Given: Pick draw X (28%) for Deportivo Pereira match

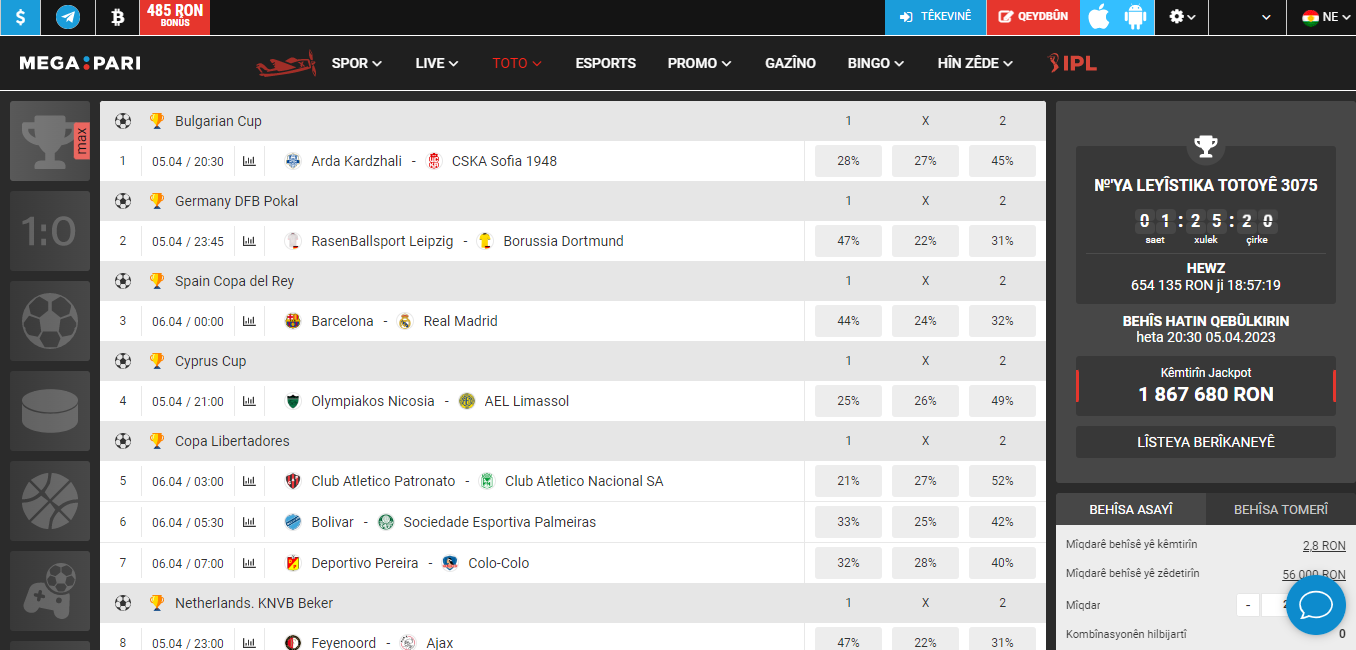Looking at the screenshot, I should [925, 563].
